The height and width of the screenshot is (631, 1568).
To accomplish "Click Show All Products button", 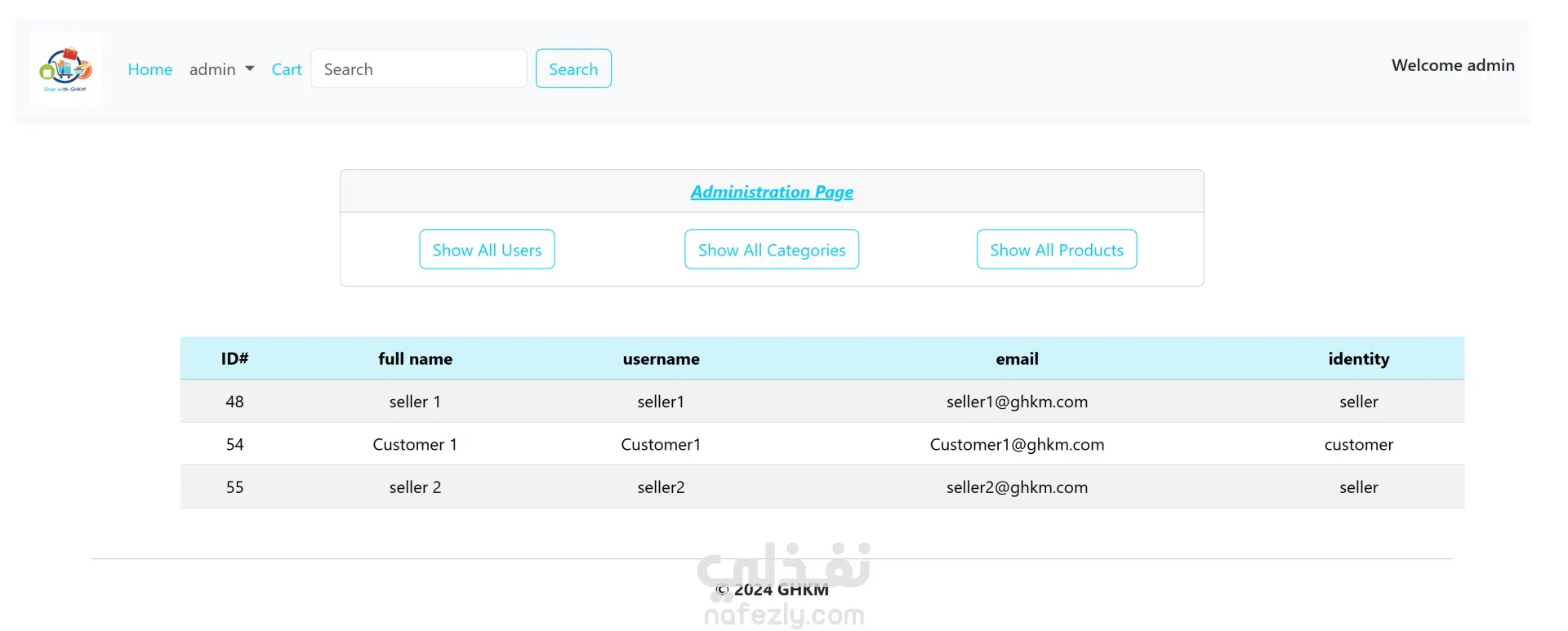I will 1057,250.
